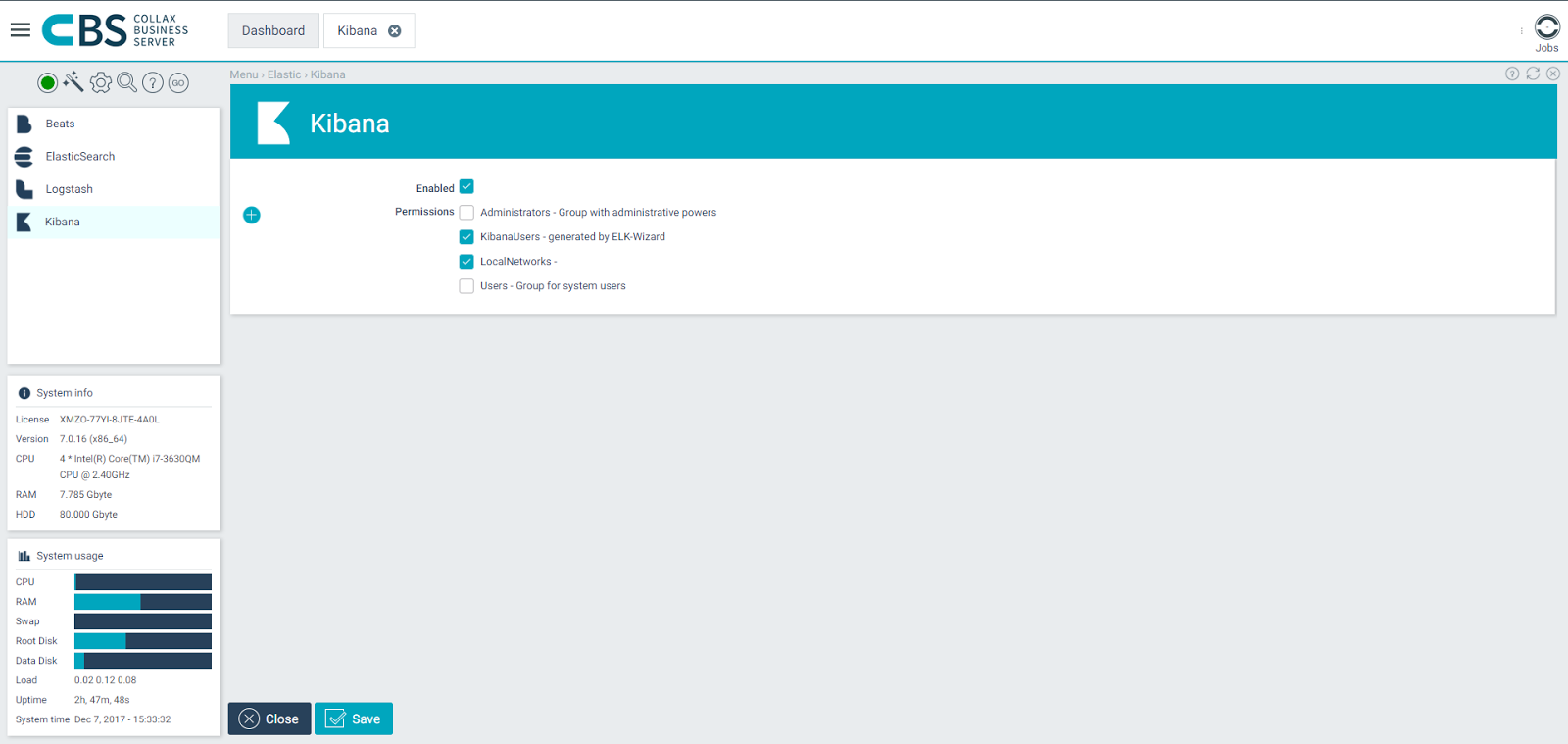Viewport: 1568px width, 744px height.
Task: Check the Administrators permission checkbox
Action: (x=466, y=213)
